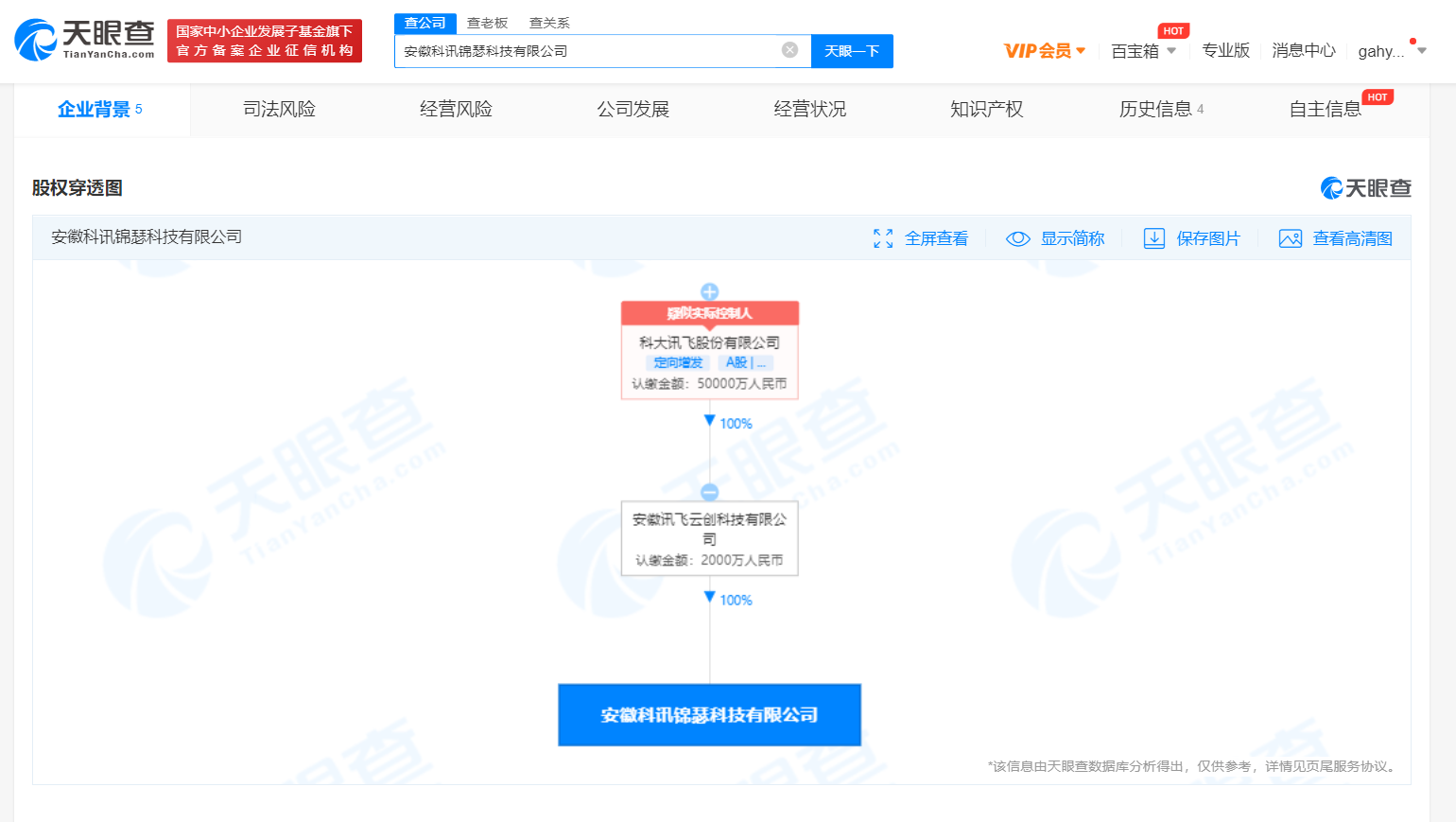The image size is (1456, 822).
Task: Click the 保存图片 link
Action: click(x=1208, y=238)
